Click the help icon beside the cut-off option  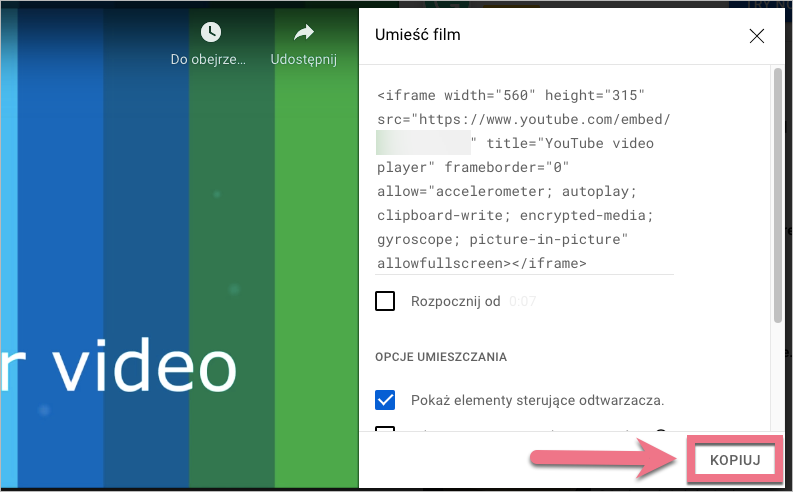[x=660, y=433]
